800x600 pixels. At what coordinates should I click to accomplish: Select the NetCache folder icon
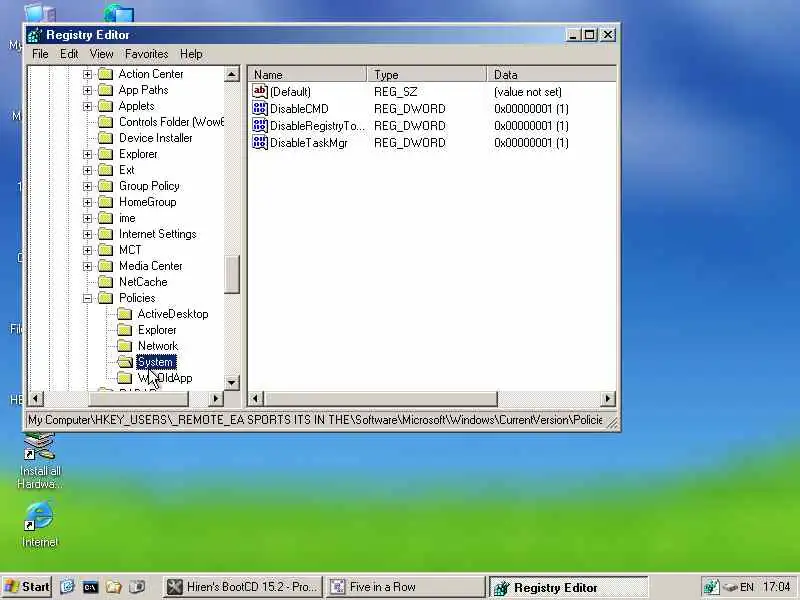pyautogui.click(x=106, y=282)
